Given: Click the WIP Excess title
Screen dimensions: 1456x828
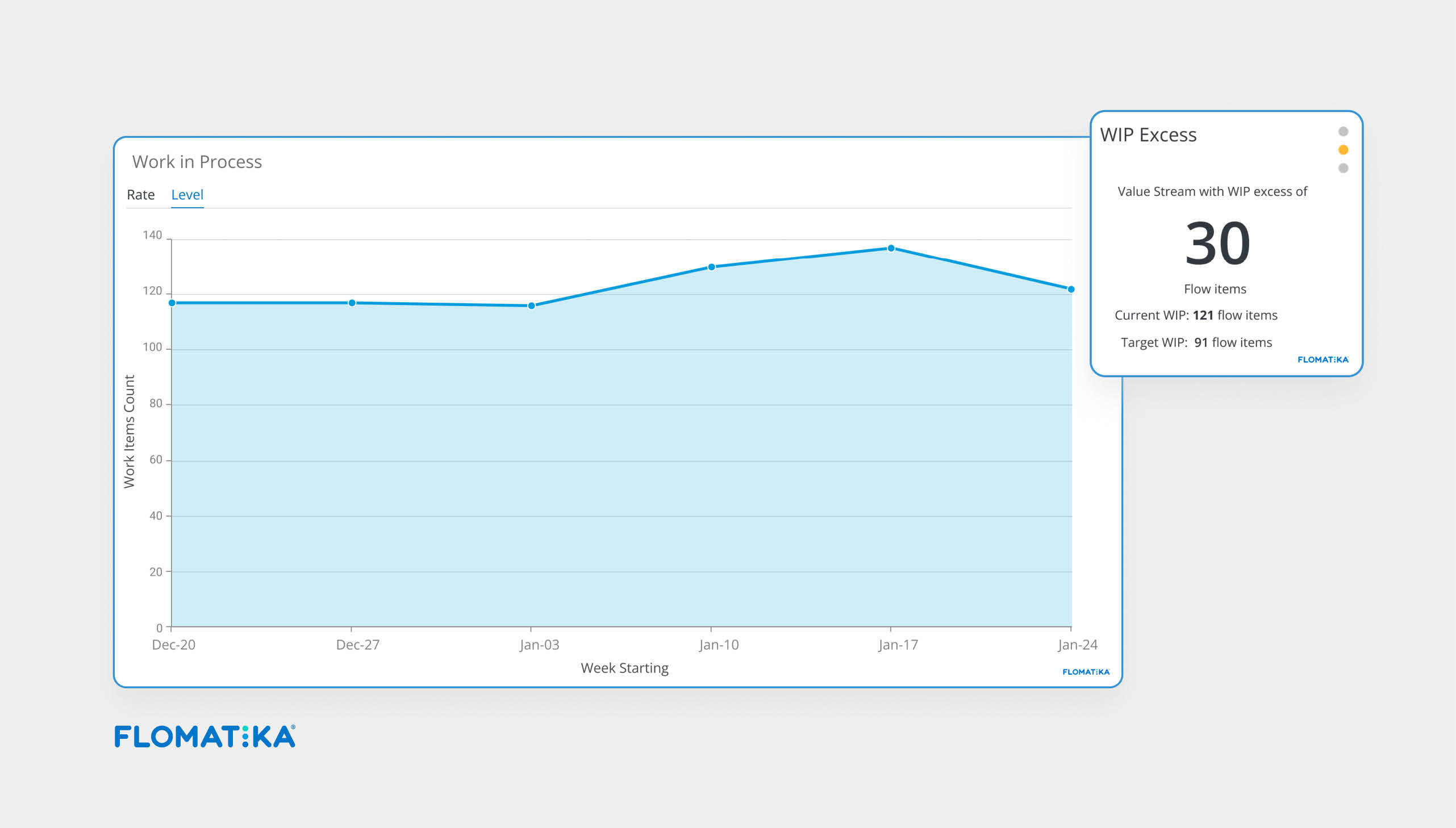Looking at the screenshot, I should (1148, 135).
